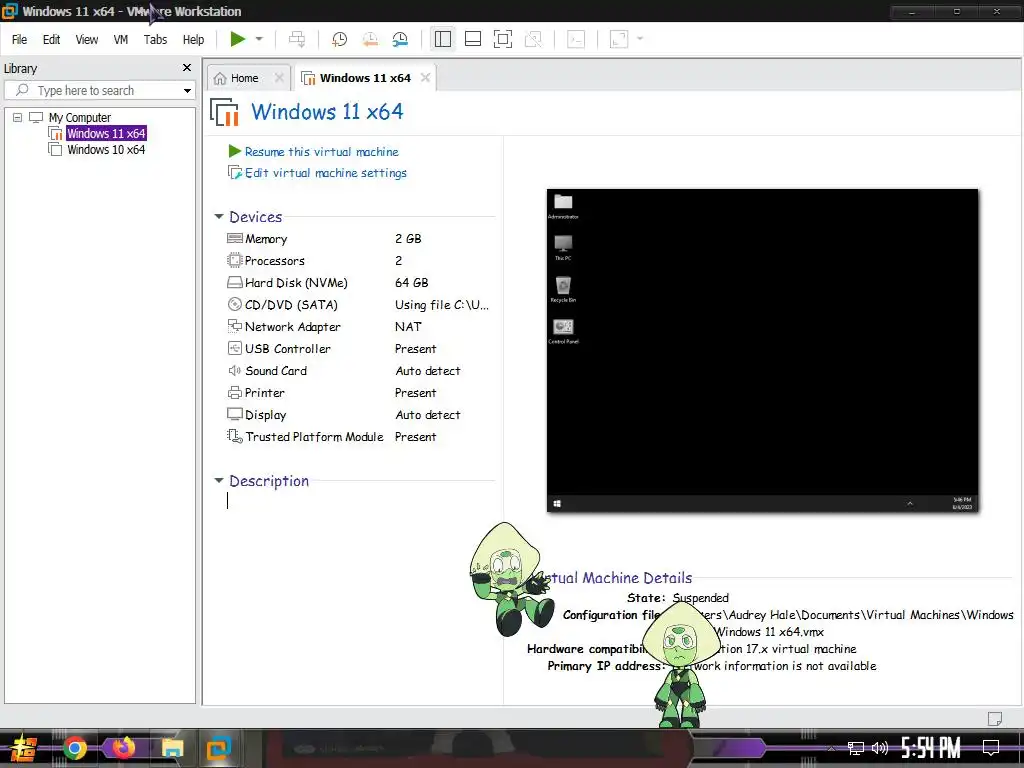Open the library search dropdown arrow
The width and height of the screenshot is (1024, 768).
187,90
